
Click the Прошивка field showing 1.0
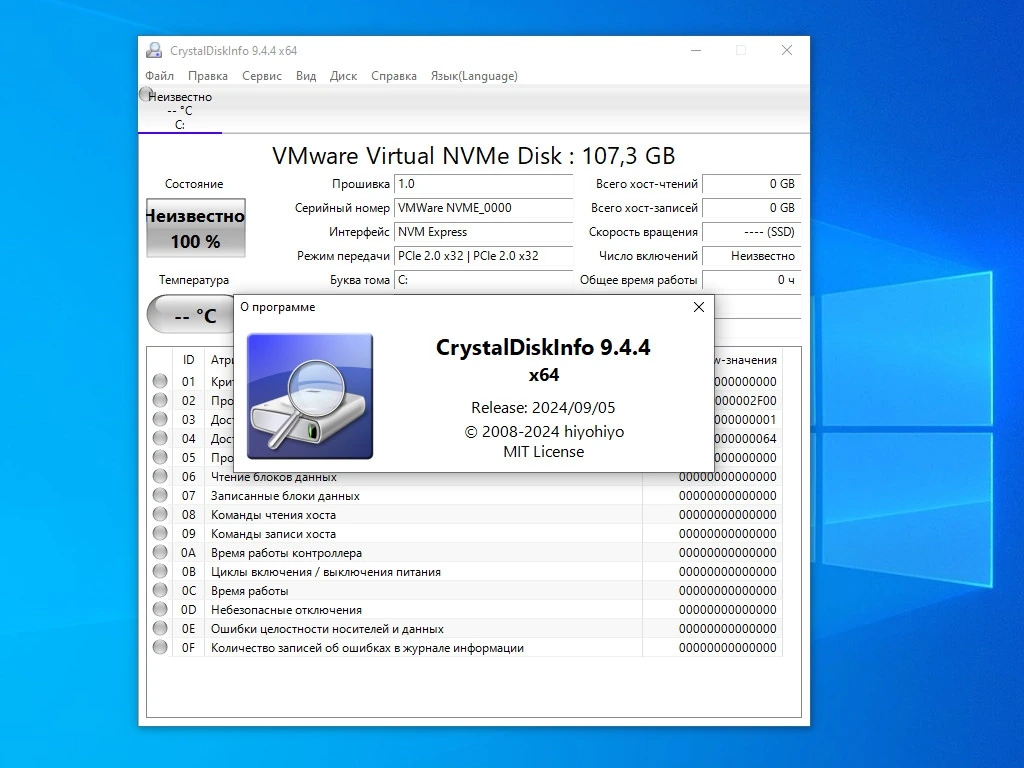pos(483,184)
